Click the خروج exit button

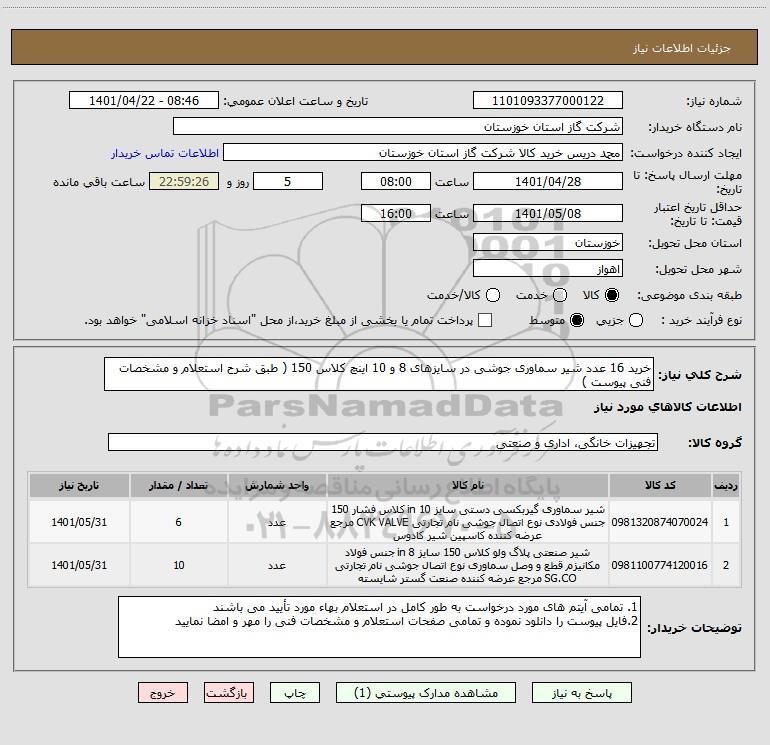point(163,693)
